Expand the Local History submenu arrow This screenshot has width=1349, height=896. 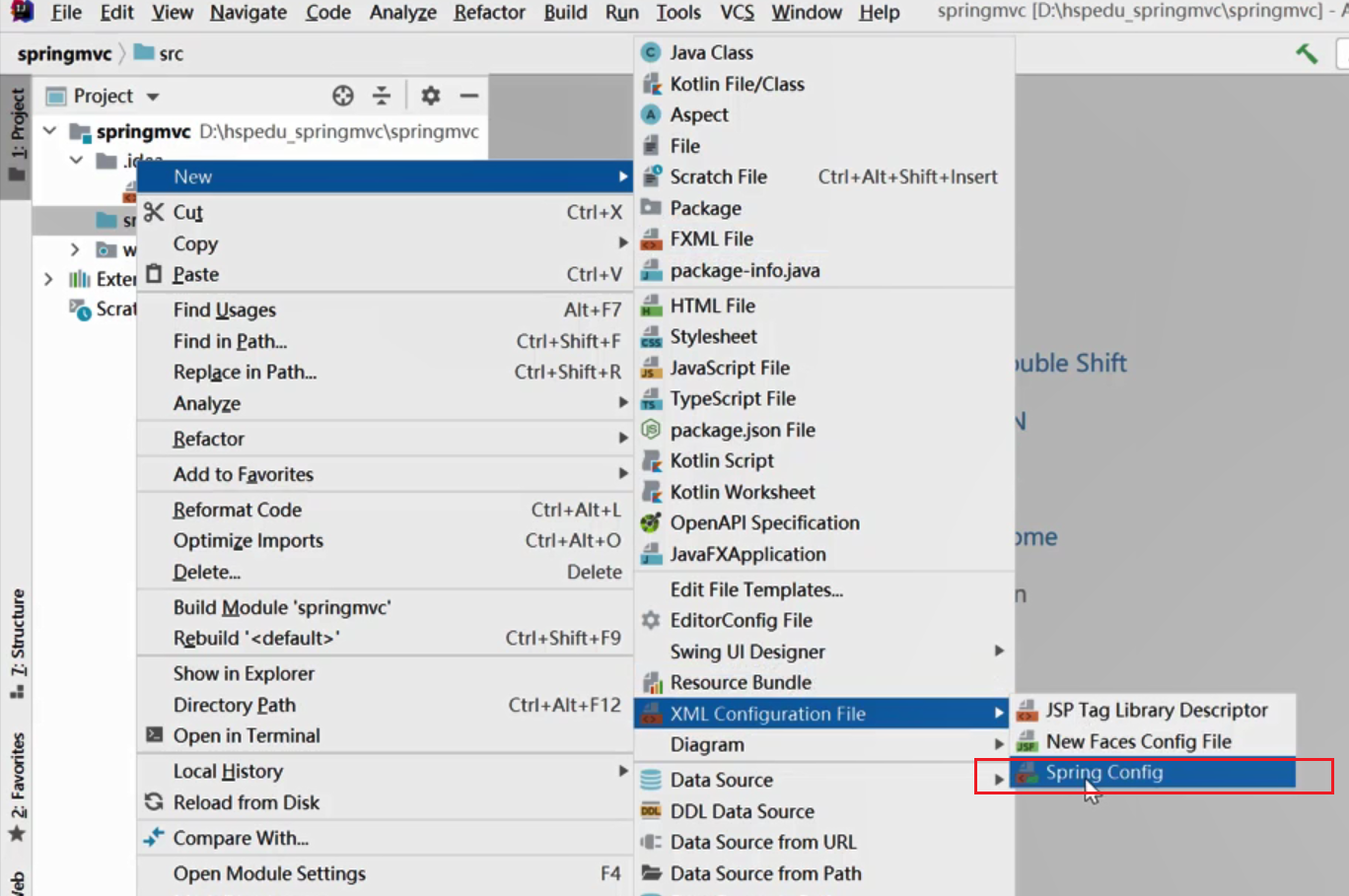point(623,771)
